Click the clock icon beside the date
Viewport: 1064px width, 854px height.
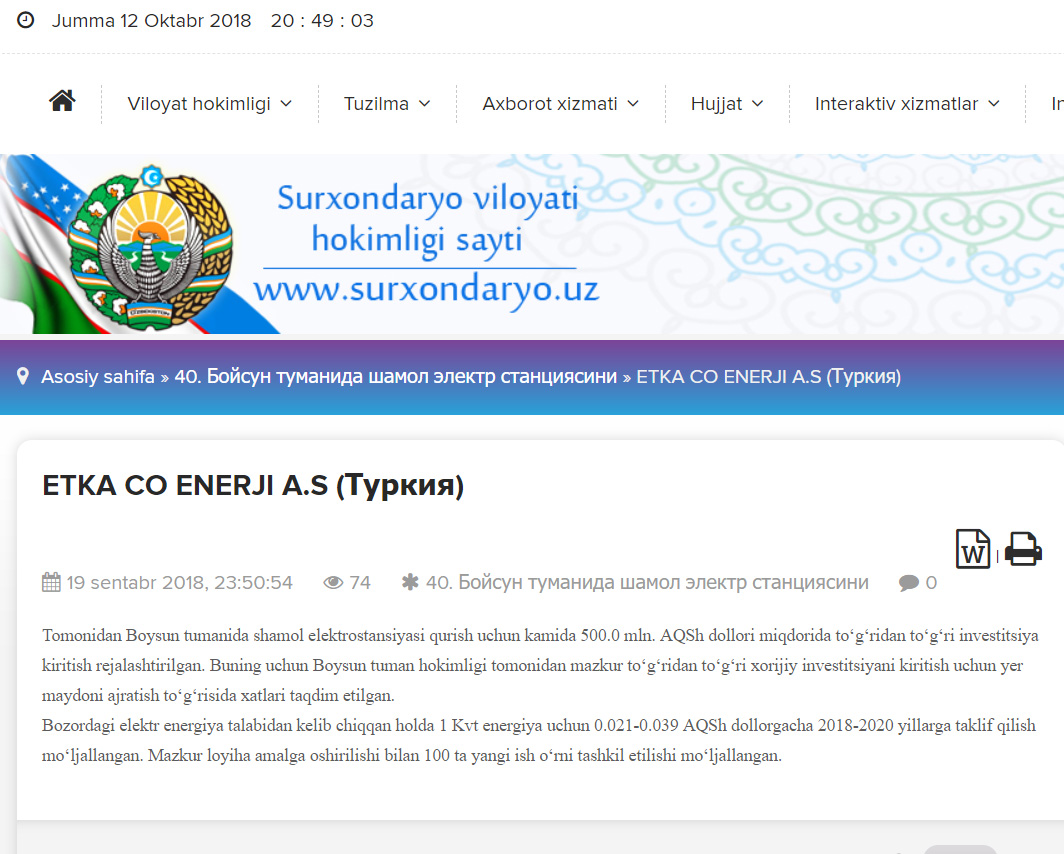click(x=26, y=20)
